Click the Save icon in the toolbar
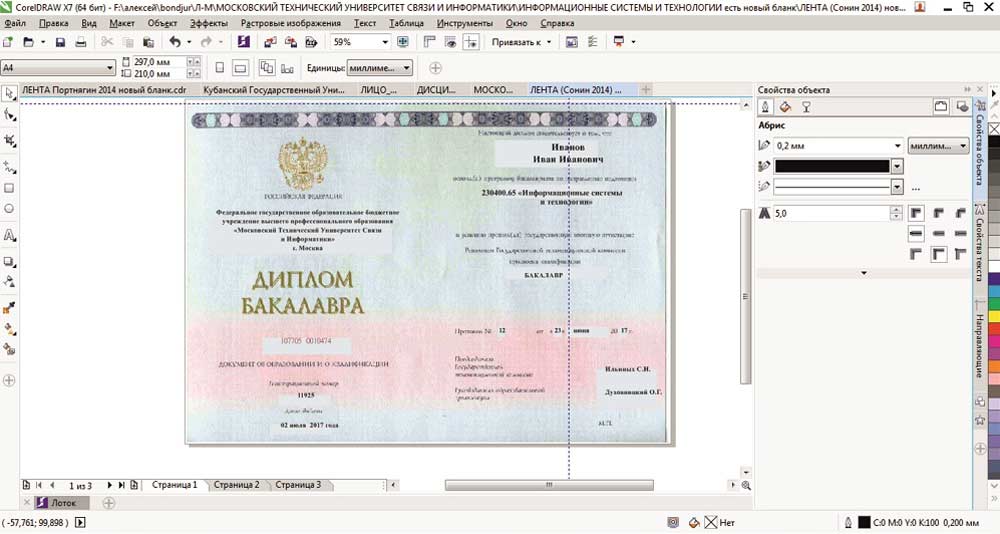The height and width of the screenshot is (534, 1000). [61, 42]
